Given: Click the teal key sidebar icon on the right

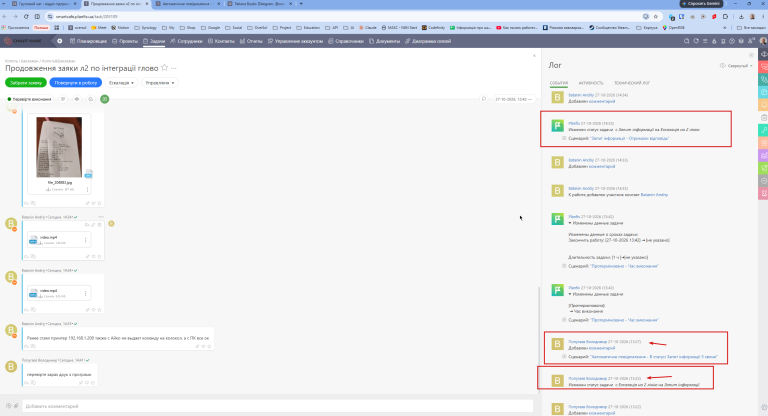Looking at the screenshot, I should pyautogui.click(x=763, y=130).
